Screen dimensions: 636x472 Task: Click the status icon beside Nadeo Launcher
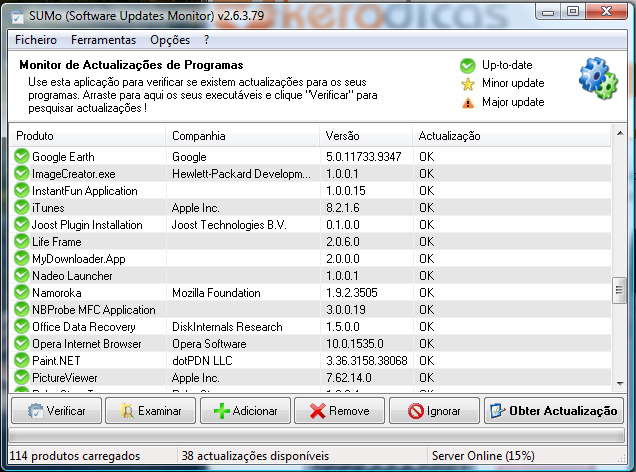pos(21,276)
